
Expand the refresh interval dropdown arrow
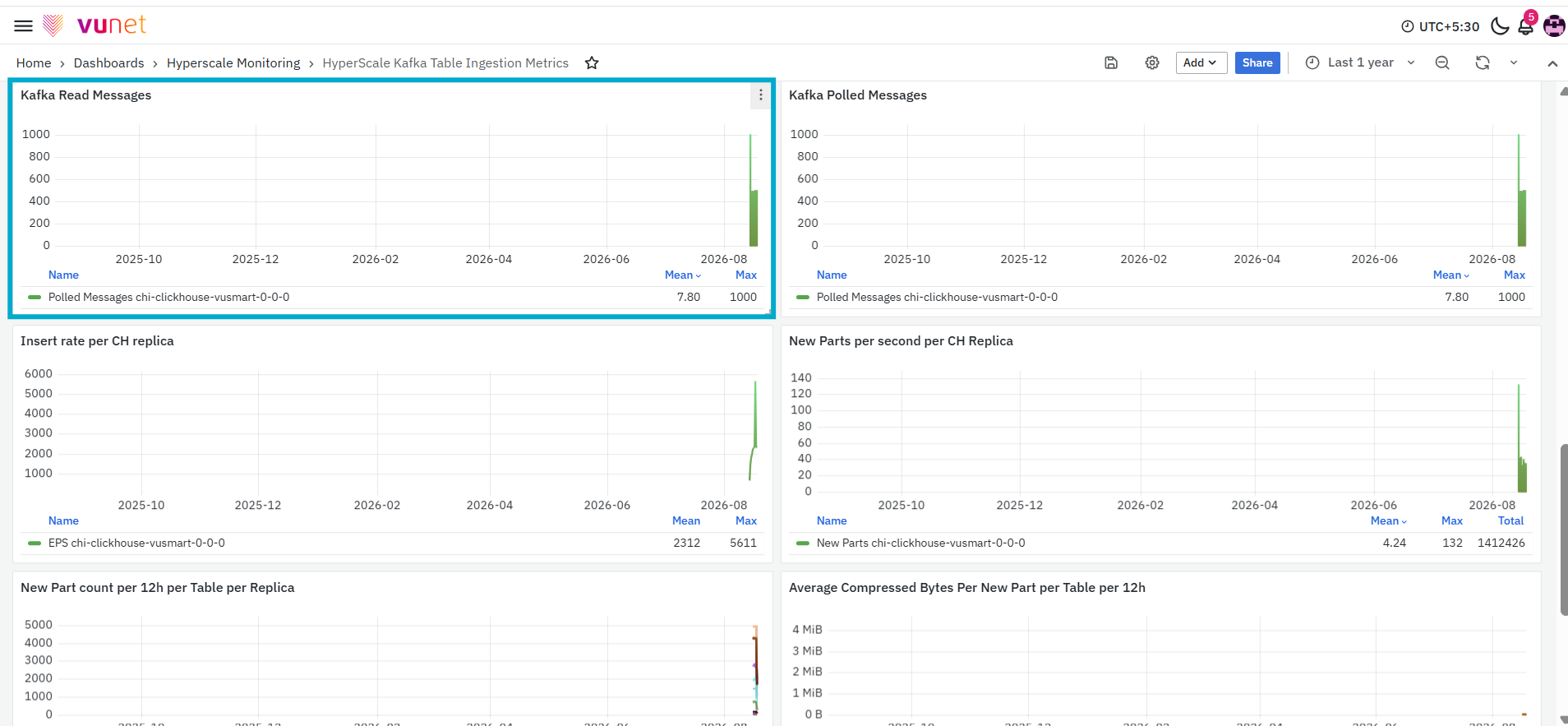1514,62
